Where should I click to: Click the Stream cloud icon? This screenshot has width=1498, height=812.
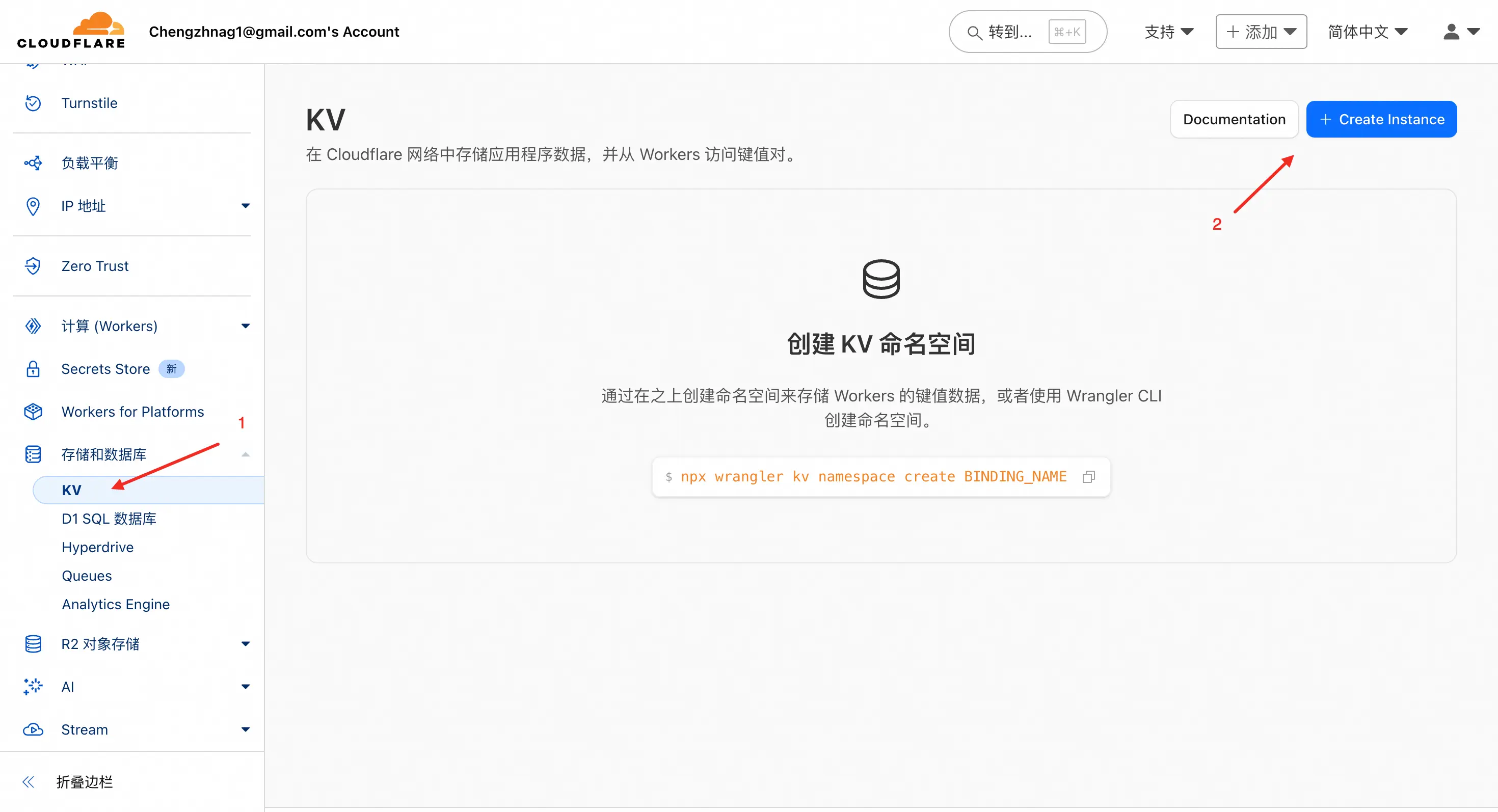[33, 729]
